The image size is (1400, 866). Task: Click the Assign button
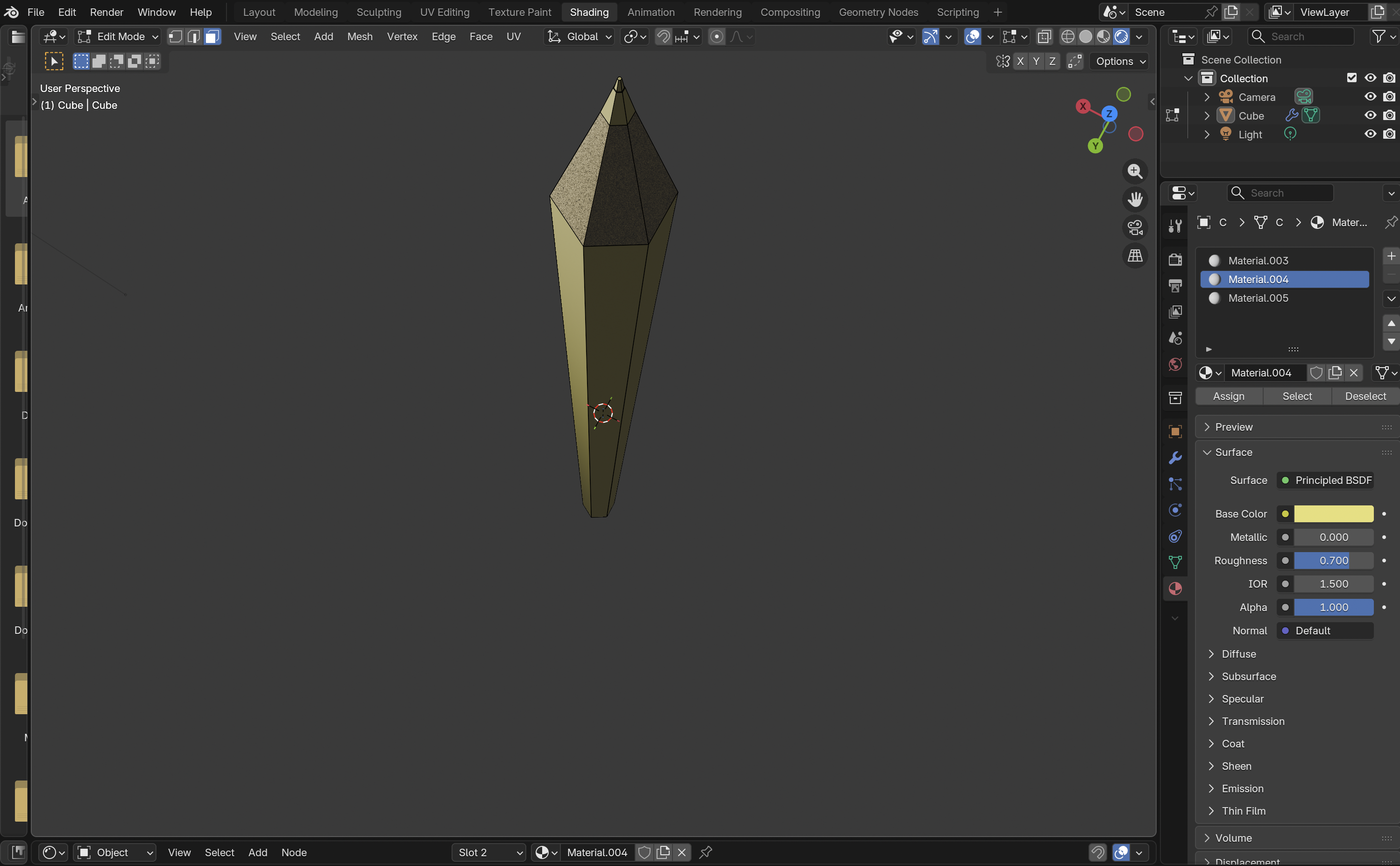(x=1228, y=396)
